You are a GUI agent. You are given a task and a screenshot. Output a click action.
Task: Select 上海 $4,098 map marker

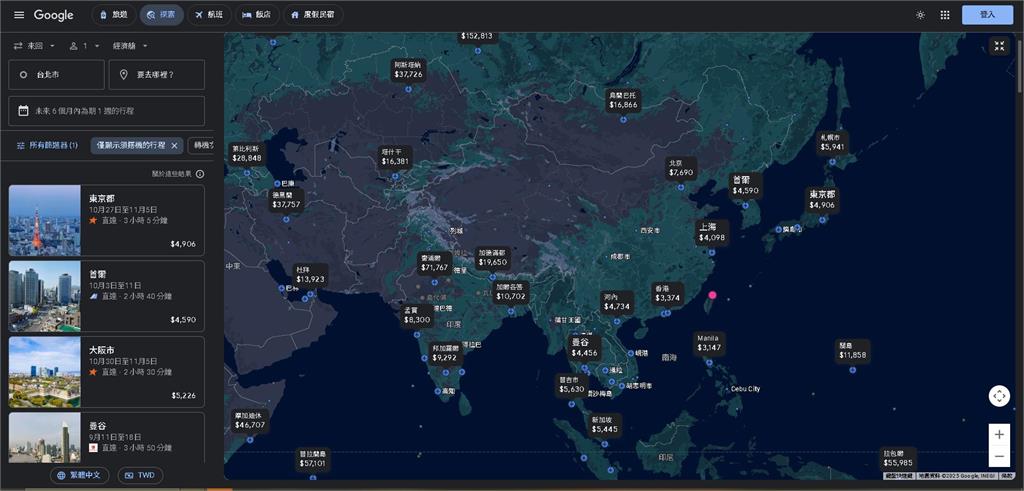[x=712, y=232]
